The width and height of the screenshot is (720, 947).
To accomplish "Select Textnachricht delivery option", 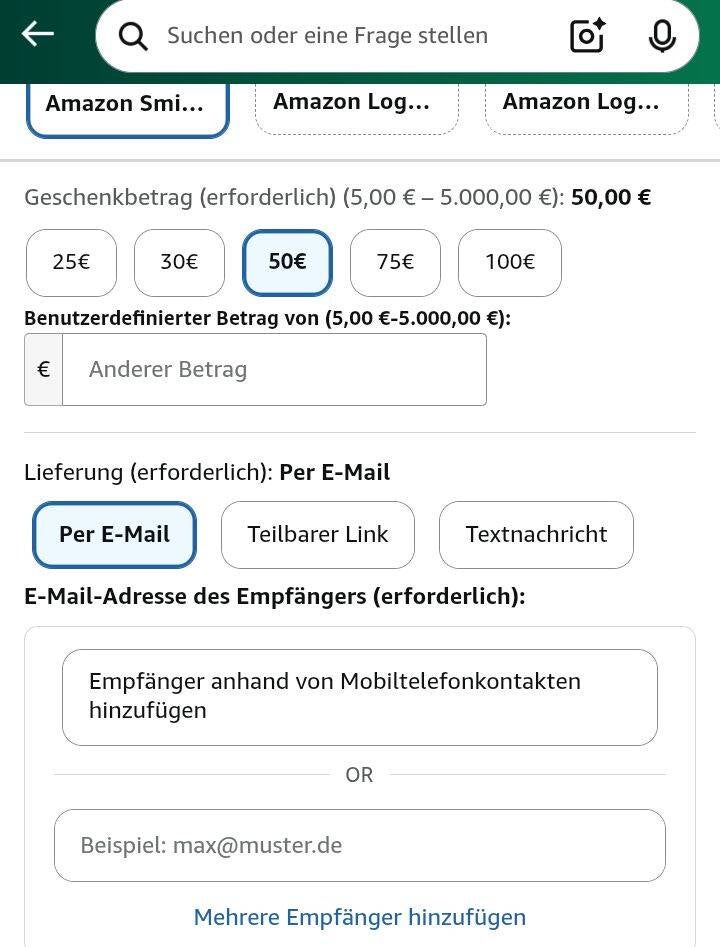I will 536,534.
